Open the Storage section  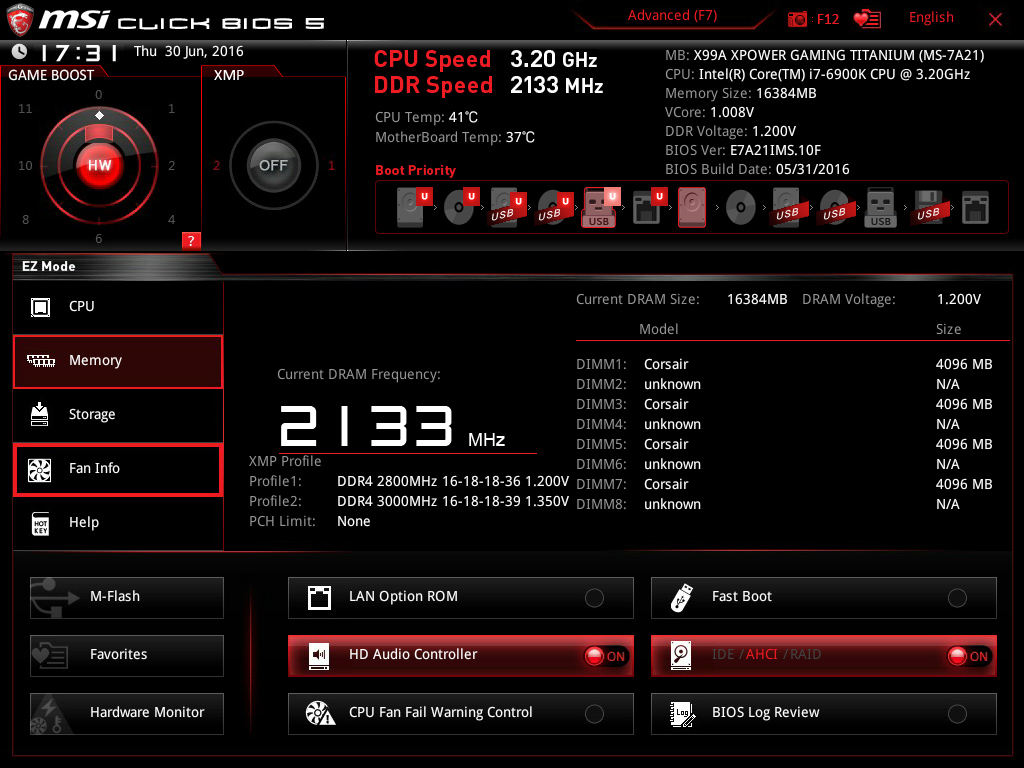click(118, 415)
